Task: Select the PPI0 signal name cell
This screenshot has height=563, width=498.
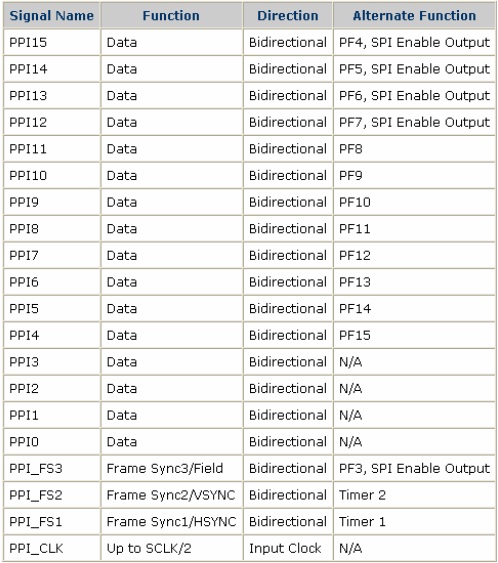Action: pyautogui.click(x=52, y=442)
